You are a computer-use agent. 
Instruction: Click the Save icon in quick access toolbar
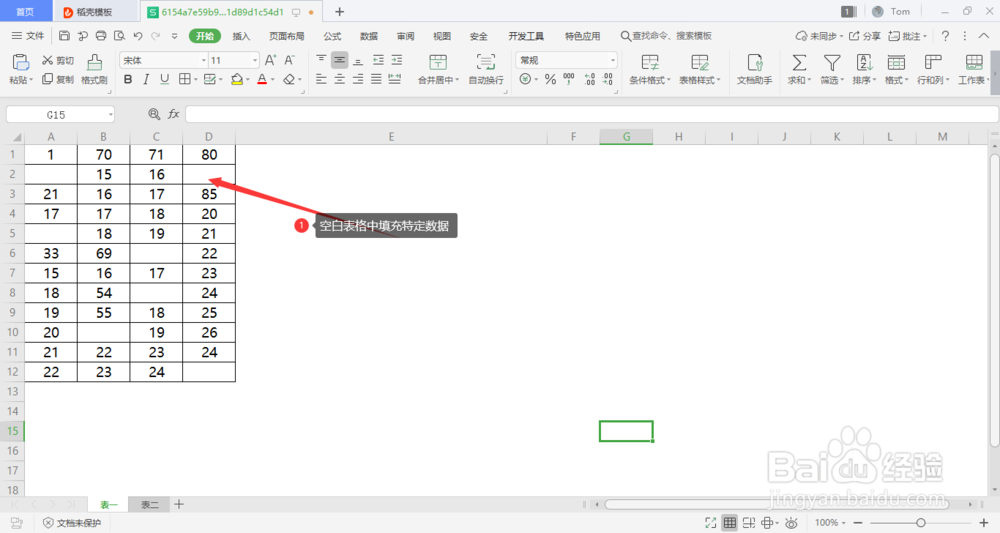pos(64,36)
